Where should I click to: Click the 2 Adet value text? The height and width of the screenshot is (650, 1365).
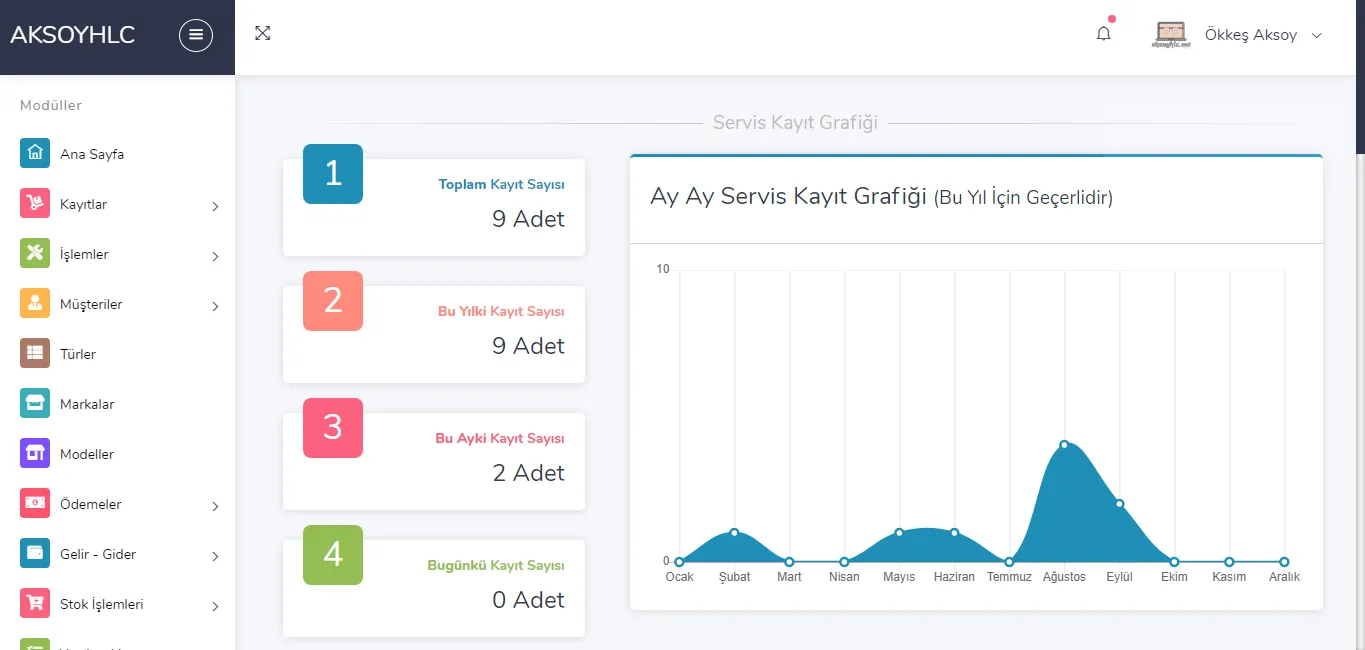pos(528,473)
